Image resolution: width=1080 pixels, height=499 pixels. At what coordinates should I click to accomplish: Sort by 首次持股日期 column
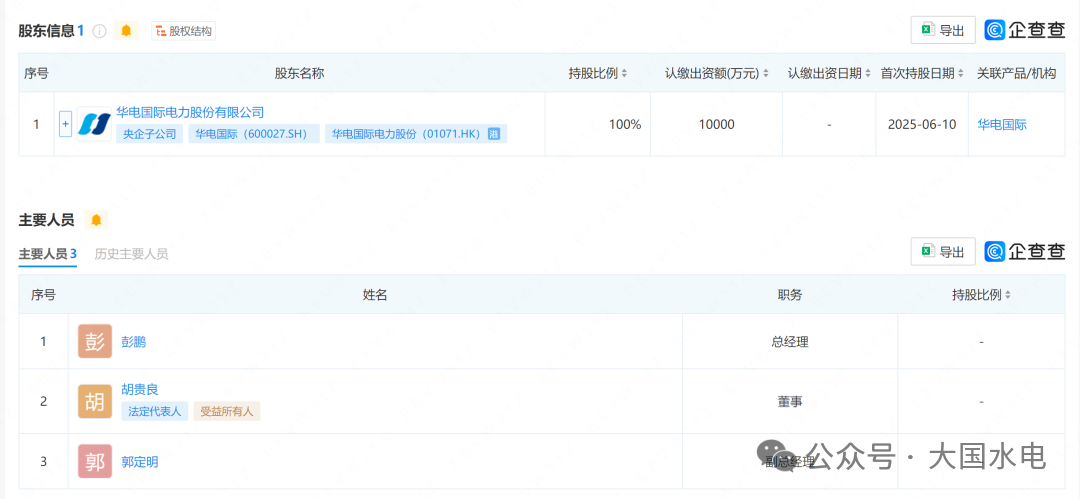click(923, 73)
